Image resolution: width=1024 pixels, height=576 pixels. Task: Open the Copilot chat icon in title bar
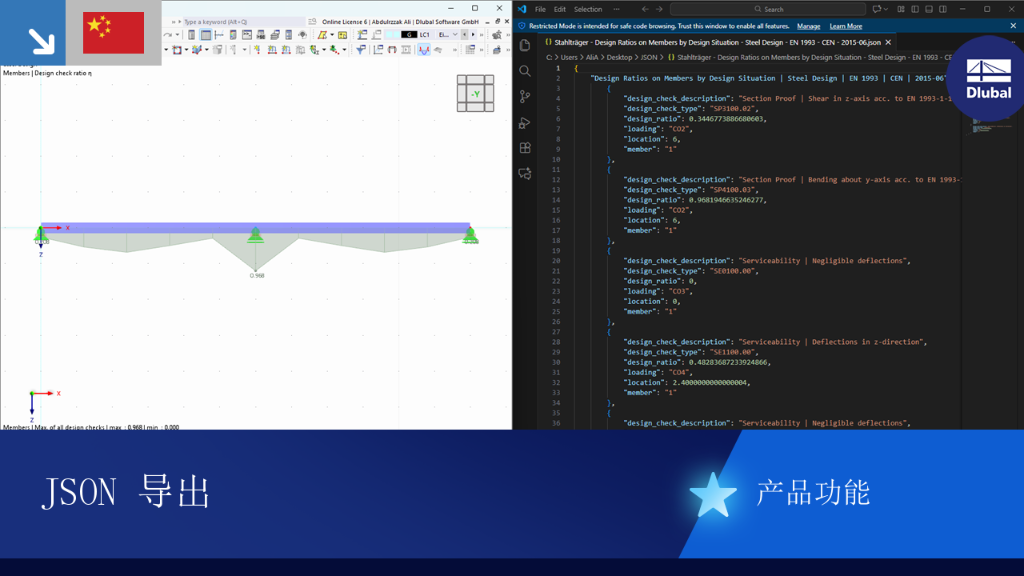point(877,9)
